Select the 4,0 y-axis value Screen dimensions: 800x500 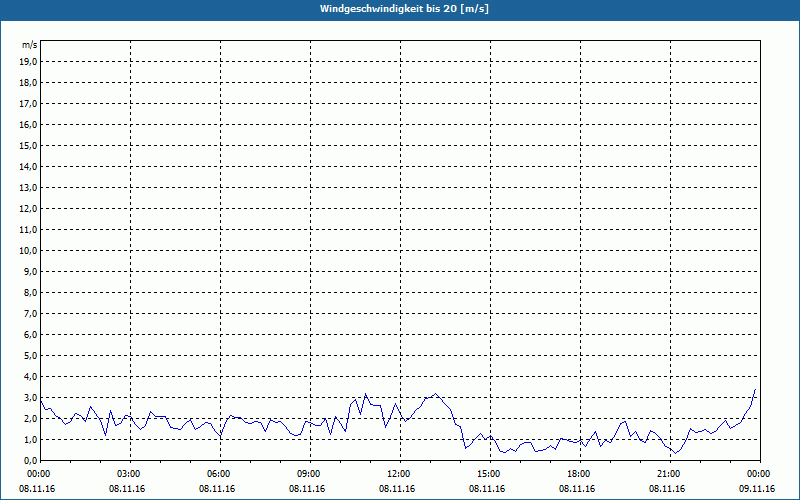click(x=30, y=377)
